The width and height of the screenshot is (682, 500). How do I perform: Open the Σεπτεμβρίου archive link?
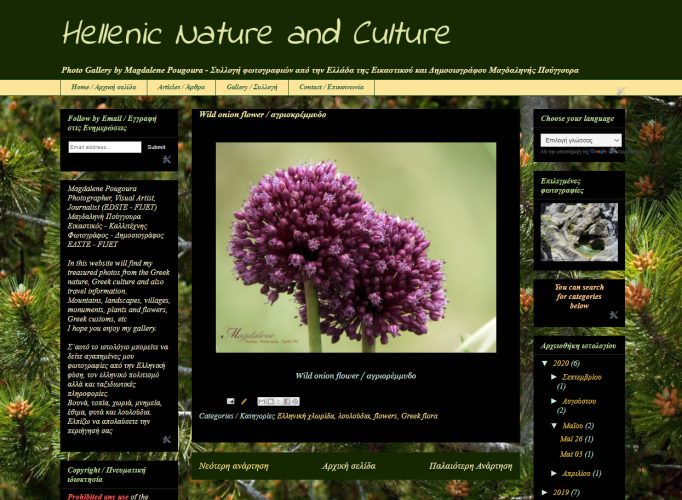coord(582,377)
